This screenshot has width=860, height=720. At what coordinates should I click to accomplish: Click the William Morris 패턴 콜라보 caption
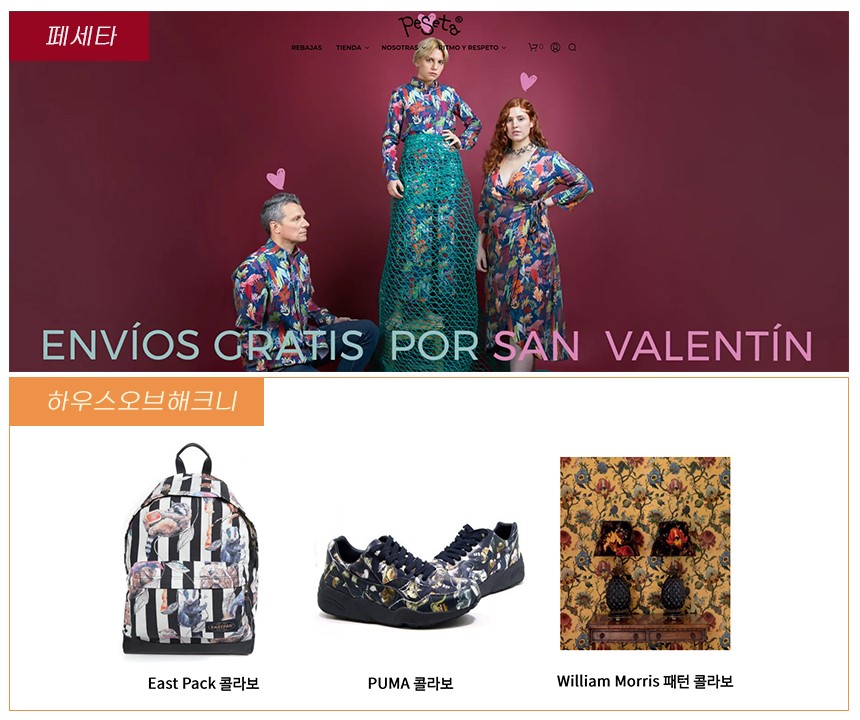(x=645, y=681)
